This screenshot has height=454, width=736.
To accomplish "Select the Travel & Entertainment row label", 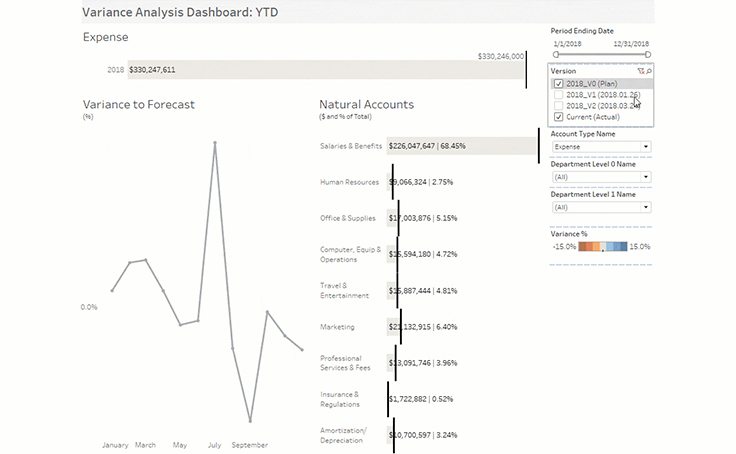I will pos(344,290).
